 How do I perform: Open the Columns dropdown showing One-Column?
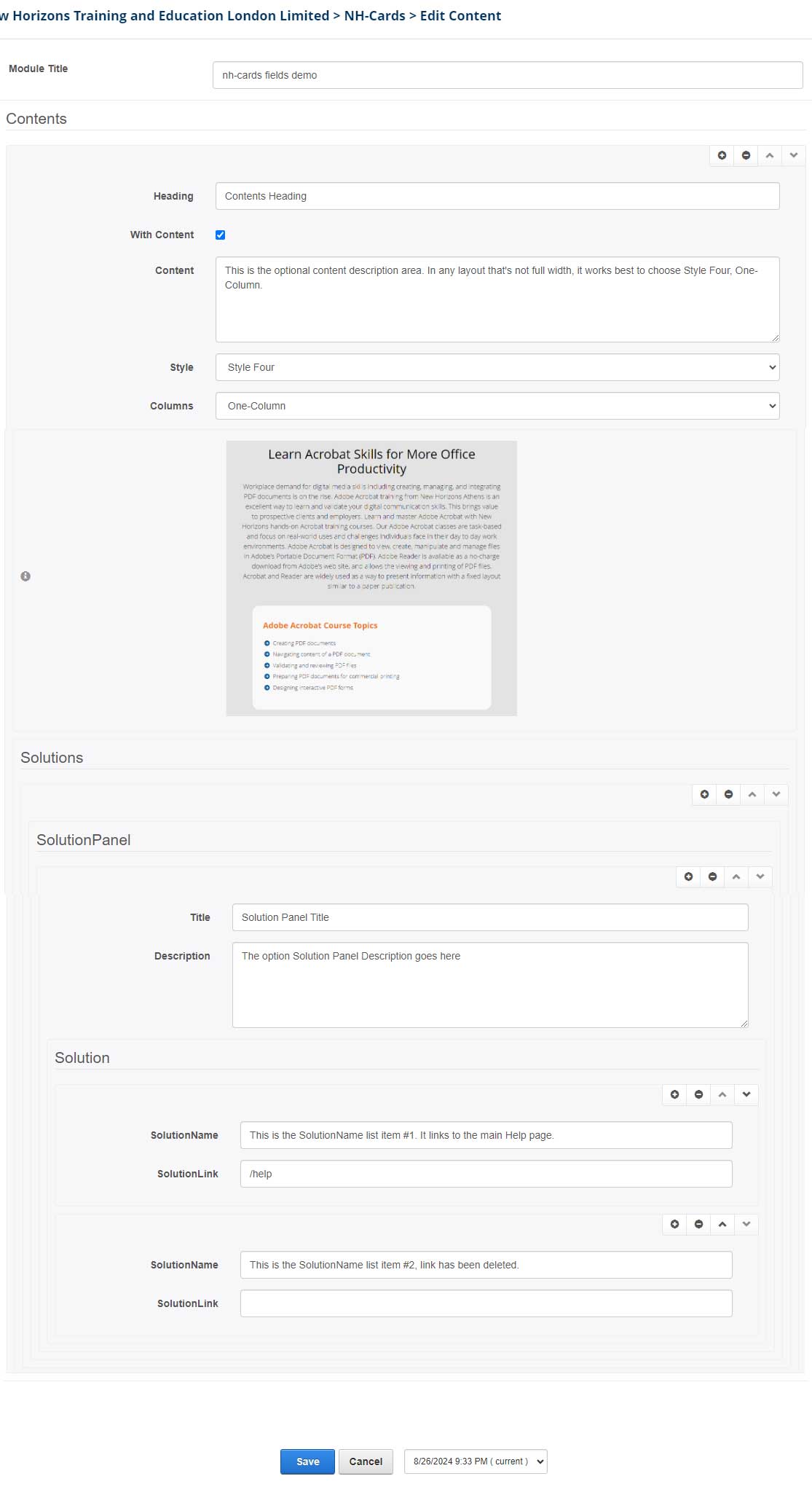(x=497, y=406)
